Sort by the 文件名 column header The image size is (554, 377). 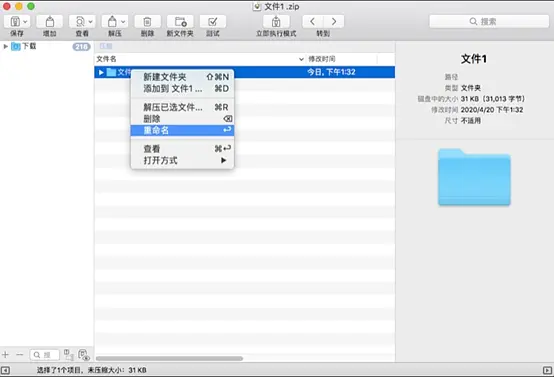[106, 59]
